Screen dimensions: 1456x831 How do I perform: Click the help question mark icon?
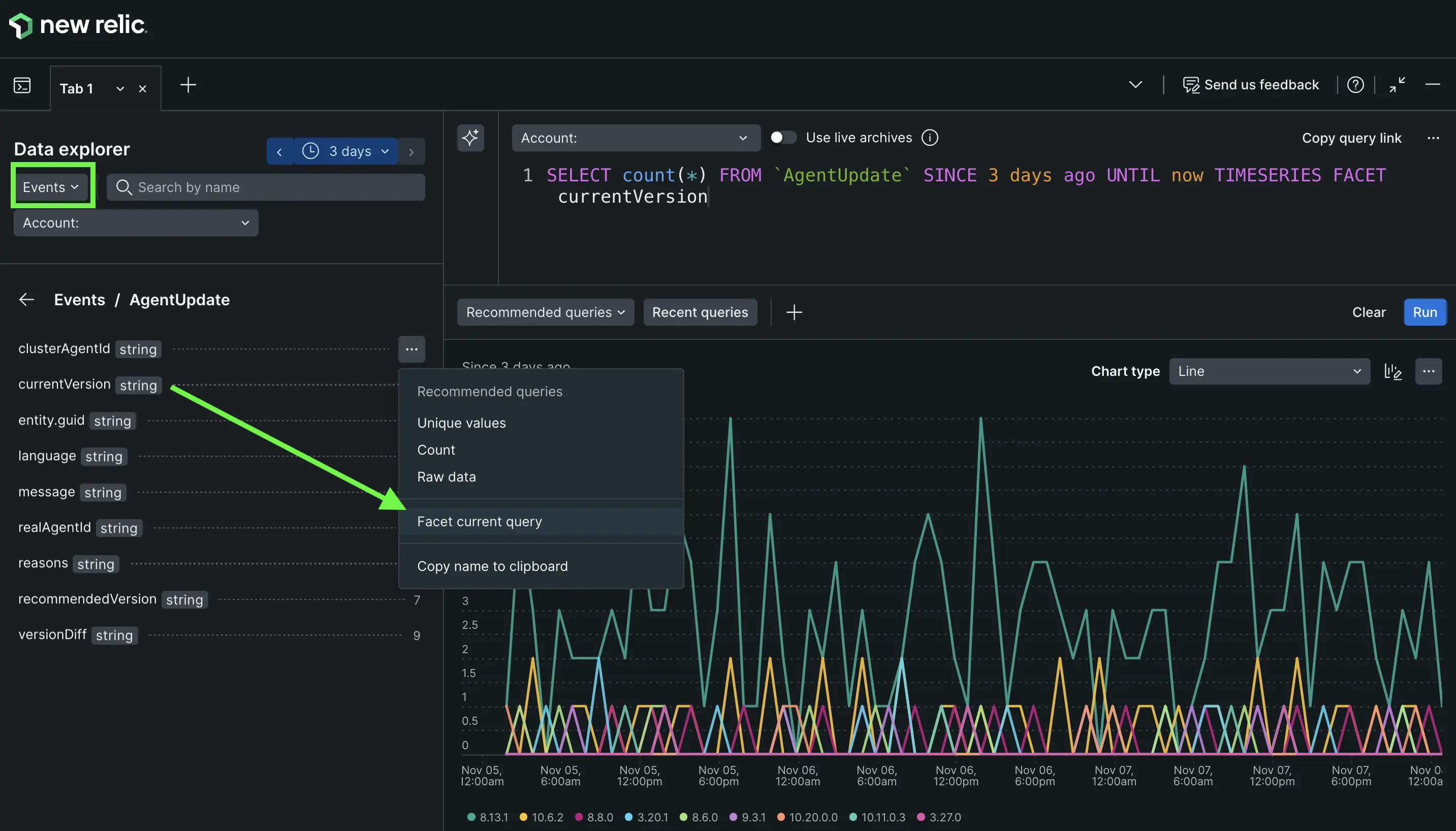[1356, 84]
